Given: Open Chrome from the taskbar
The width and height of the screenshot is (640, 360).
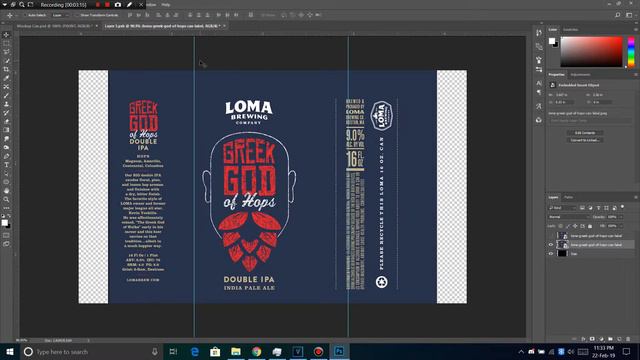Looking at the screenshot, I should click(256, 351).
